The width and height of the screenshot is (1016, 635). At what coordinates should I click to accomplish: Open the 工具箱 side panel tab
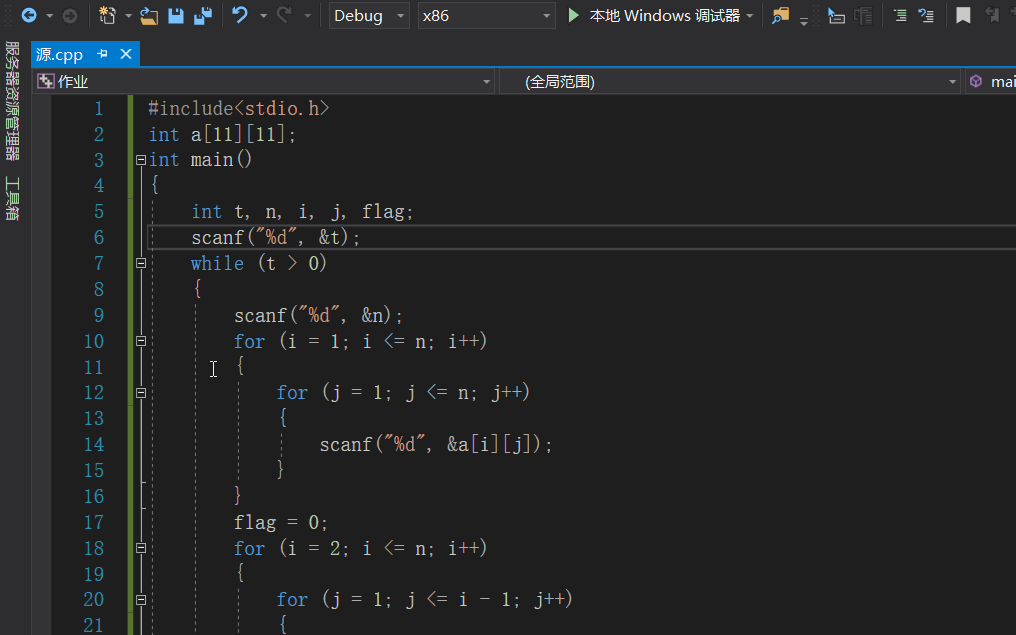[12, 198]
